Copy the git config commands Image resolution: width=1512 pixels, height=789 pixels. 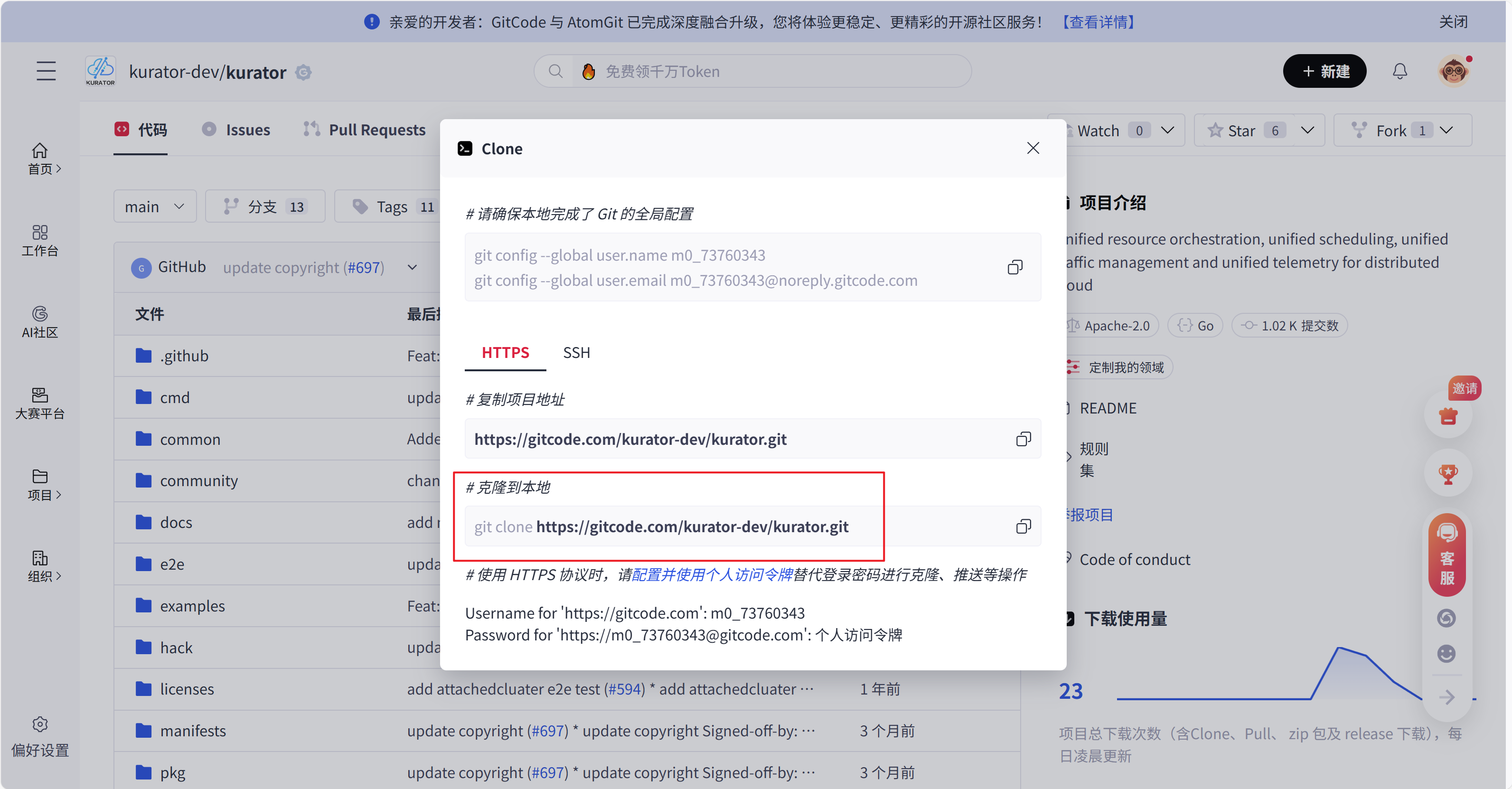click(1015, 267)
